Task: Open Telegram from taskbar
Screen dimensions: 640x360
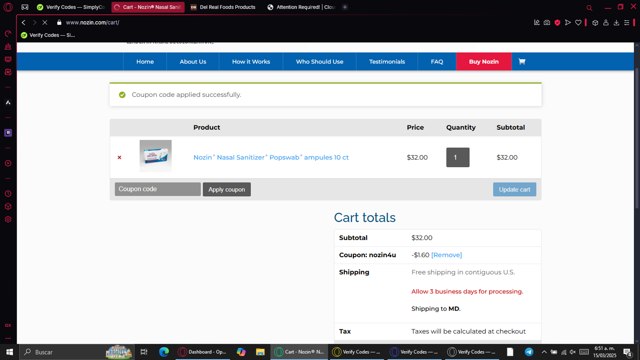Action: point(529,352)
